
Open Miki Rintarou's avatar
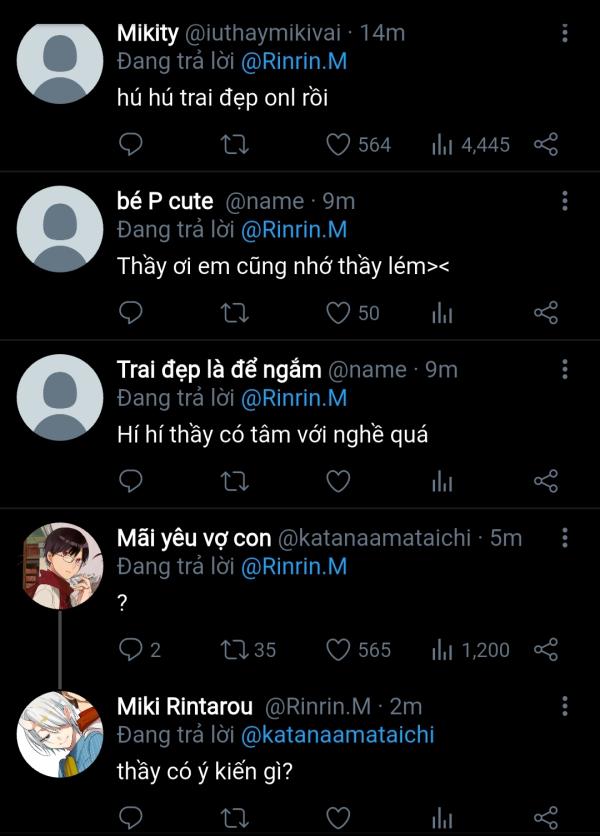61,734
